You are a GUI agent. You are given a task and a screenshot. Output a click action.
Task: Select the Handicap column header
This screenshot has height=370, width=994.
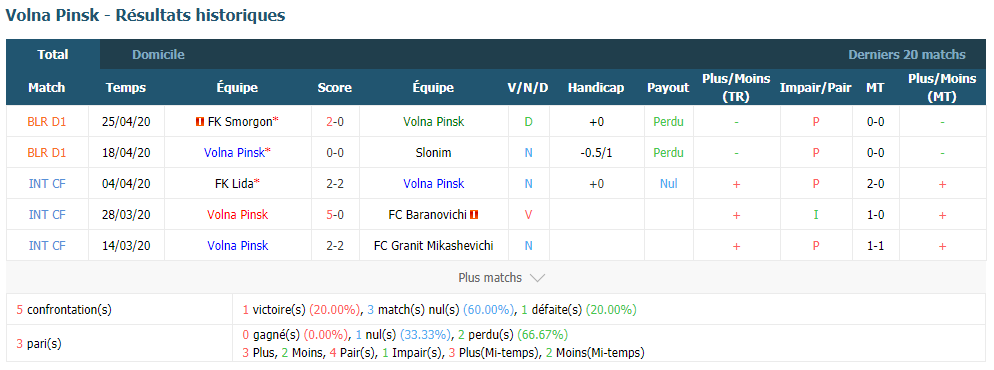(596, 87)
